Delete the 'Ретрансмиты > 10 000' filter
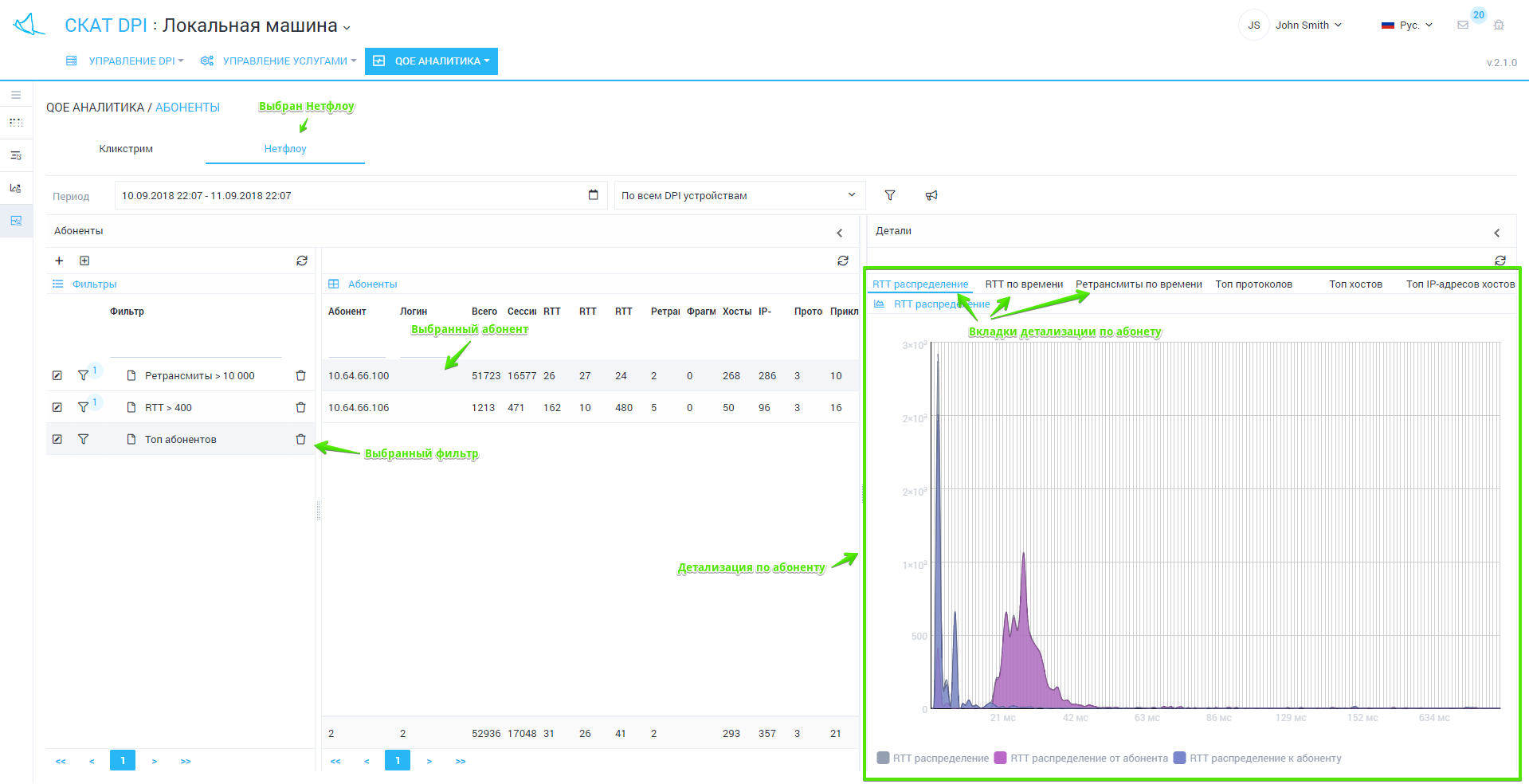The width and height of the screenshot is (1529, 784). (300, 375)
